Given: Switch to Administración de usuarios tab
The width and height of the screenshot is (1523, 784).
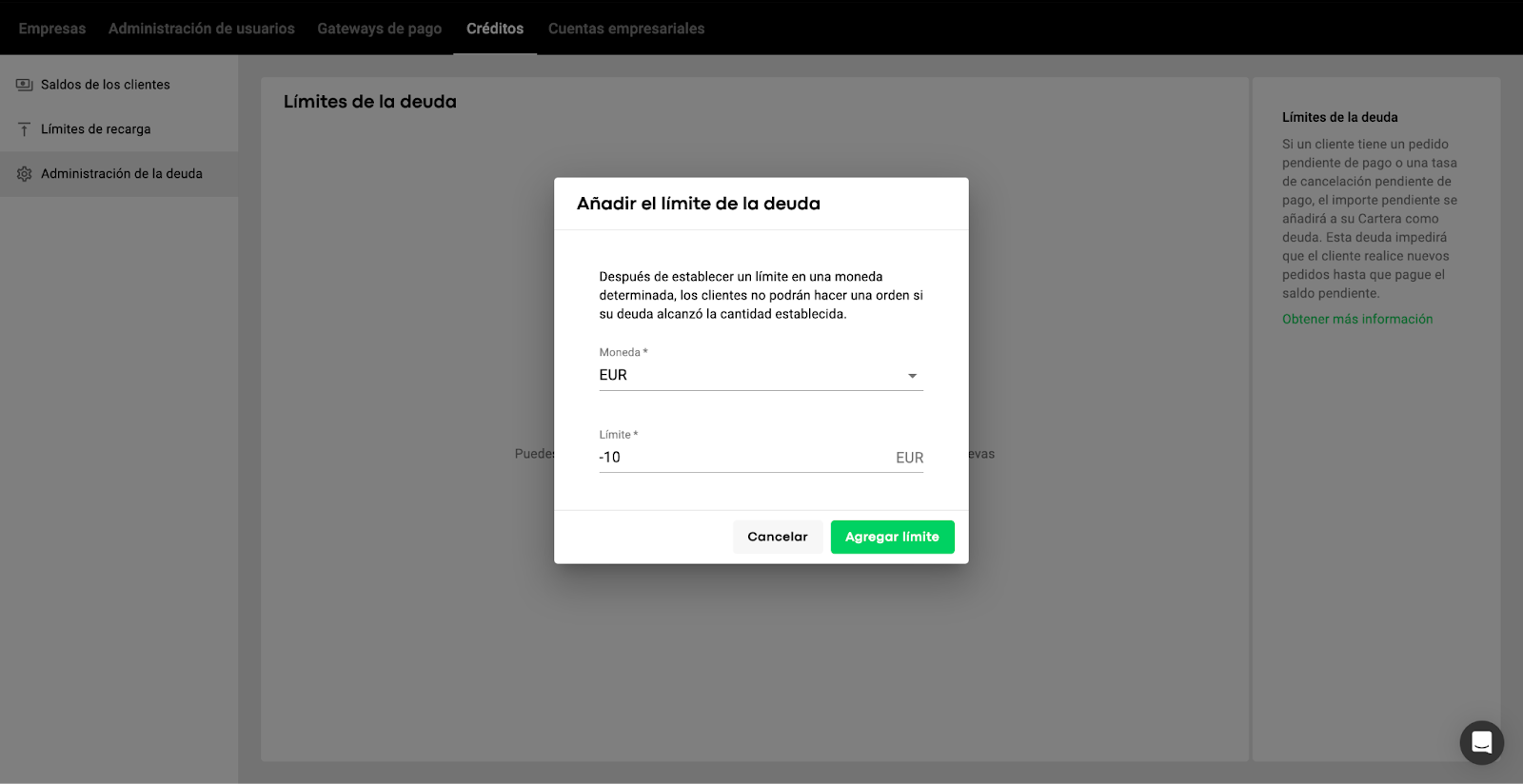Looking at the screenshot, I should 202,29.
